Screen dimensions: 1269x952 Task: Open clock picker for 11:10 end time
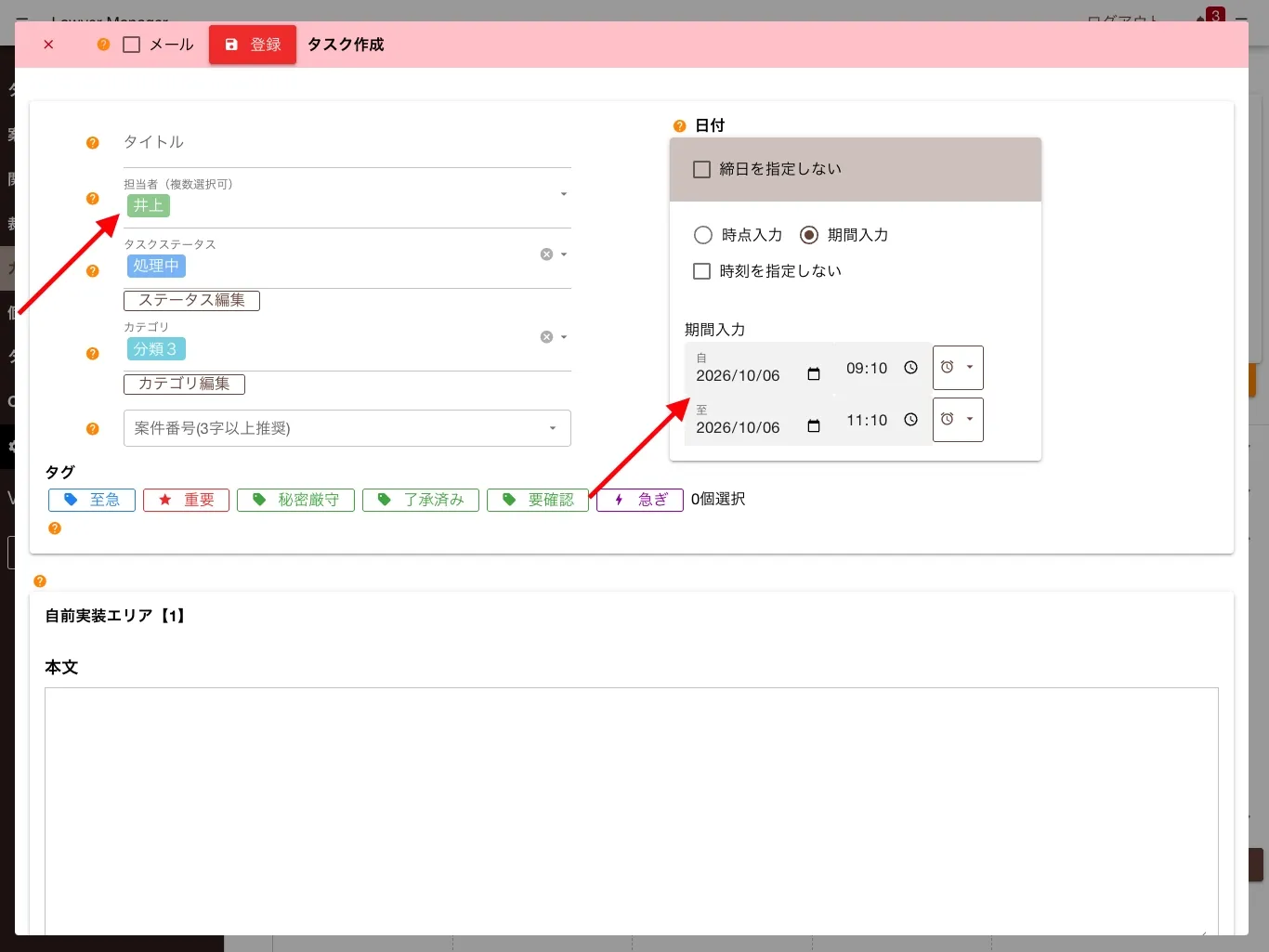(911, 420)
